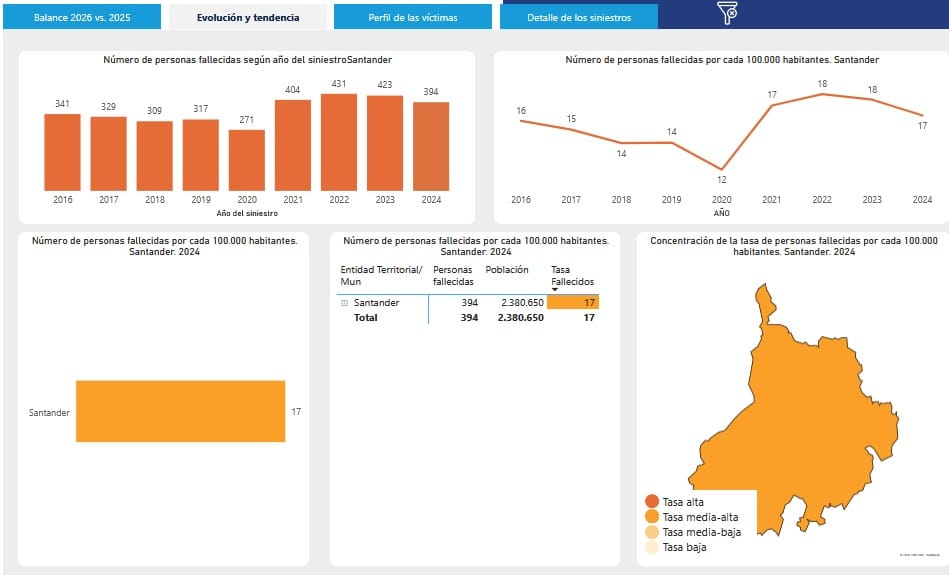
Task: Click the sort arrow under Tasa Fallecidos
Action: pyautogui.click(x=555, y=290)
